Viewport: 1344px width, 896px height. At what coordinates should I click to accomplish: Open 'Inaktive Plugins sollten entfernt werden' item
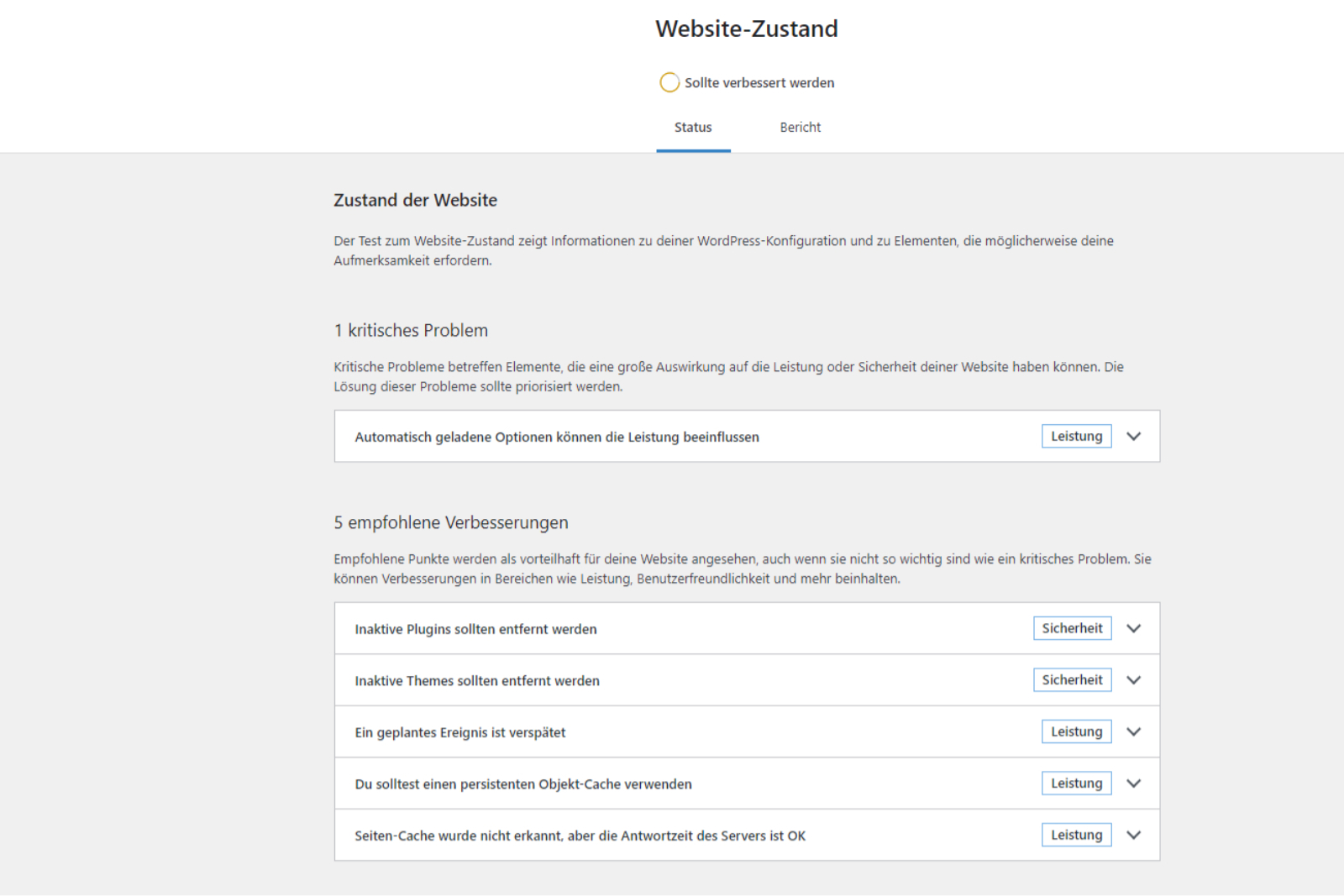pos(475,630)
